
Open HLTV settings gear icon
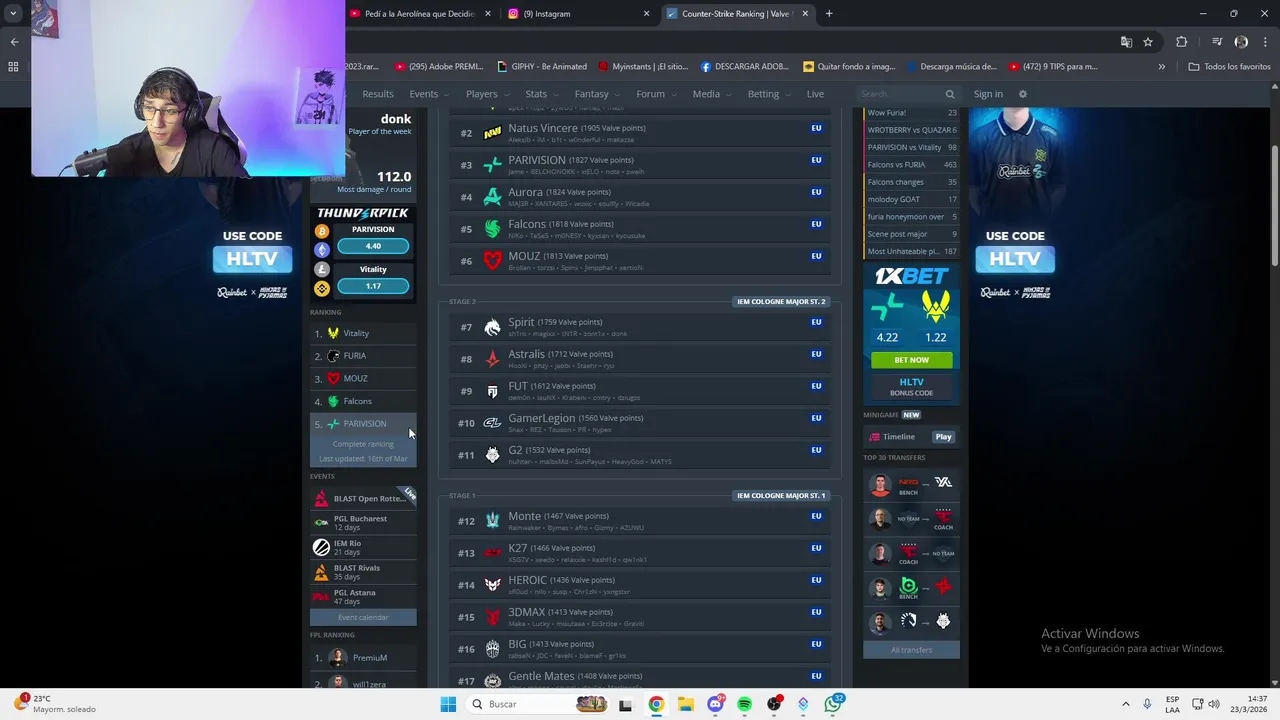(1022, 94)
